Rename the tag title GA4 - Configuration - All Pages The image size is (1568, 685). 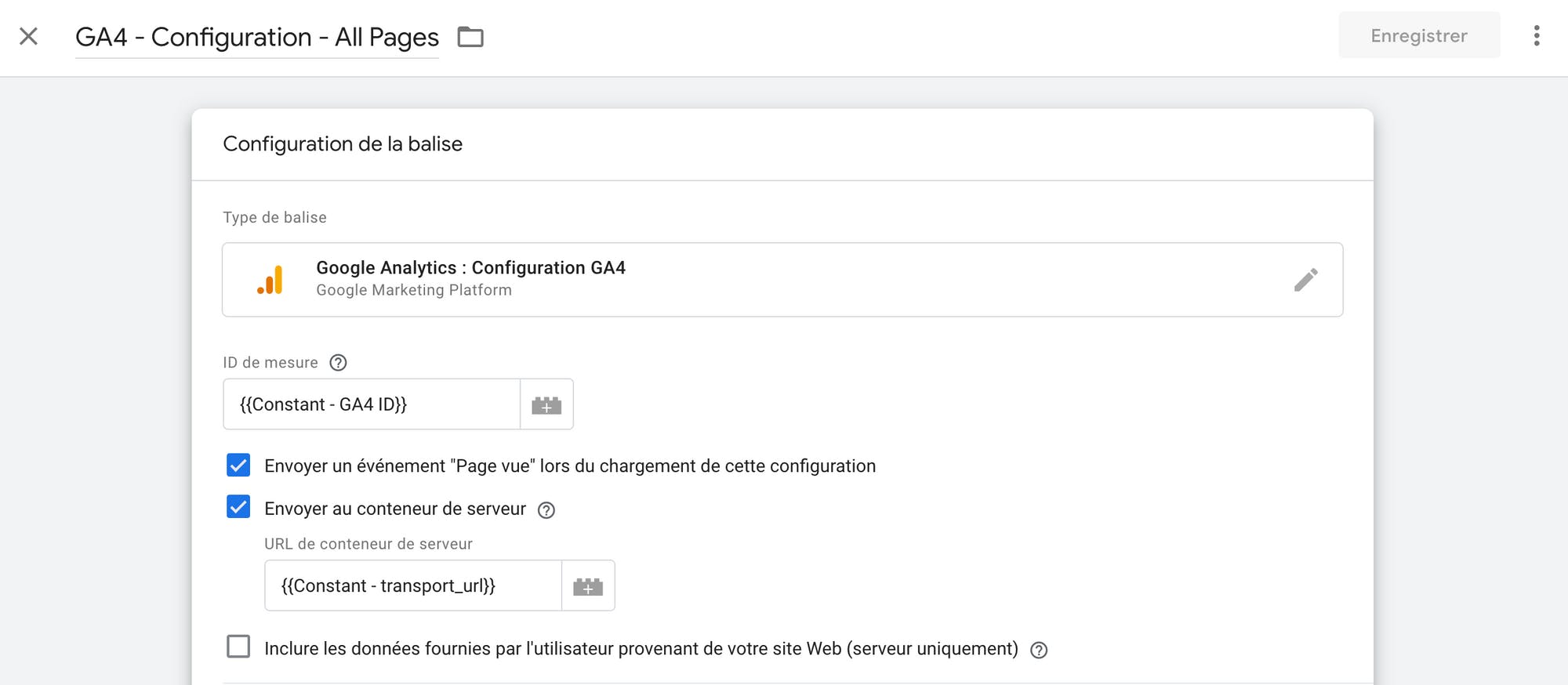click(x=257, y=37)
